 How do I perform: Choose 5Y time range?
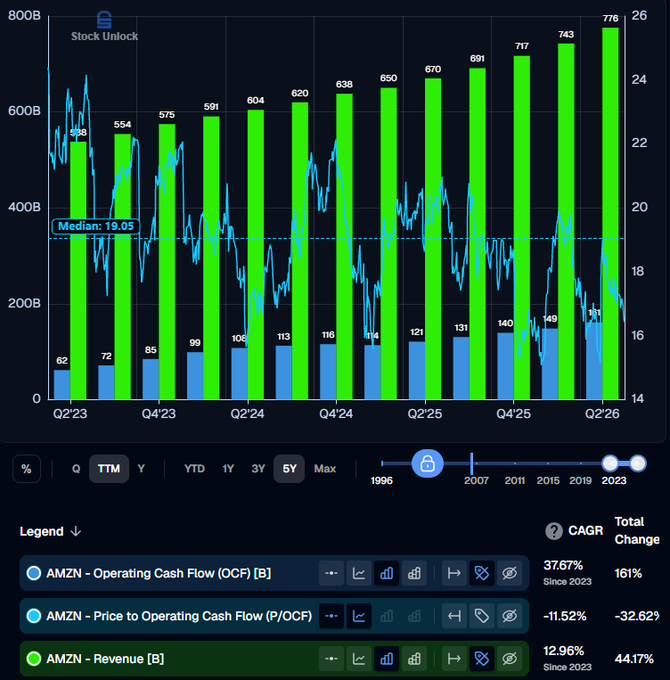pos(289,469)
